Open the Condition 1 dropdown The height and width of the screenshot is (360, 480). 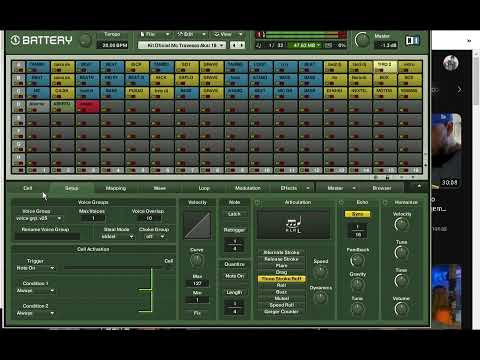35,291
